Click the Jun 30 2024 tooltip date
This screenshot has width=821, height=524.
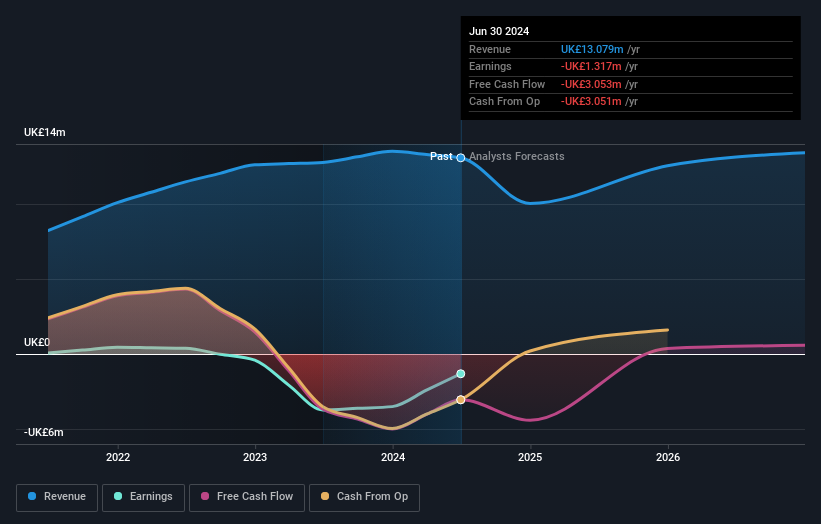499,31
